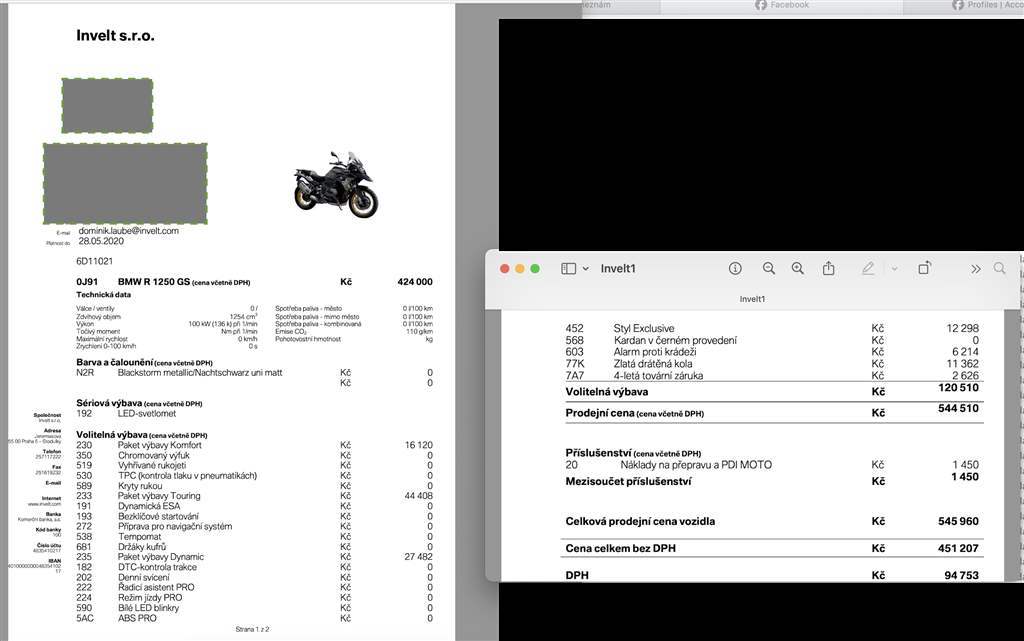The image size is (1024, 641).
Task: Zoom in on the Invelt1 document
Action: pos(797,269)
